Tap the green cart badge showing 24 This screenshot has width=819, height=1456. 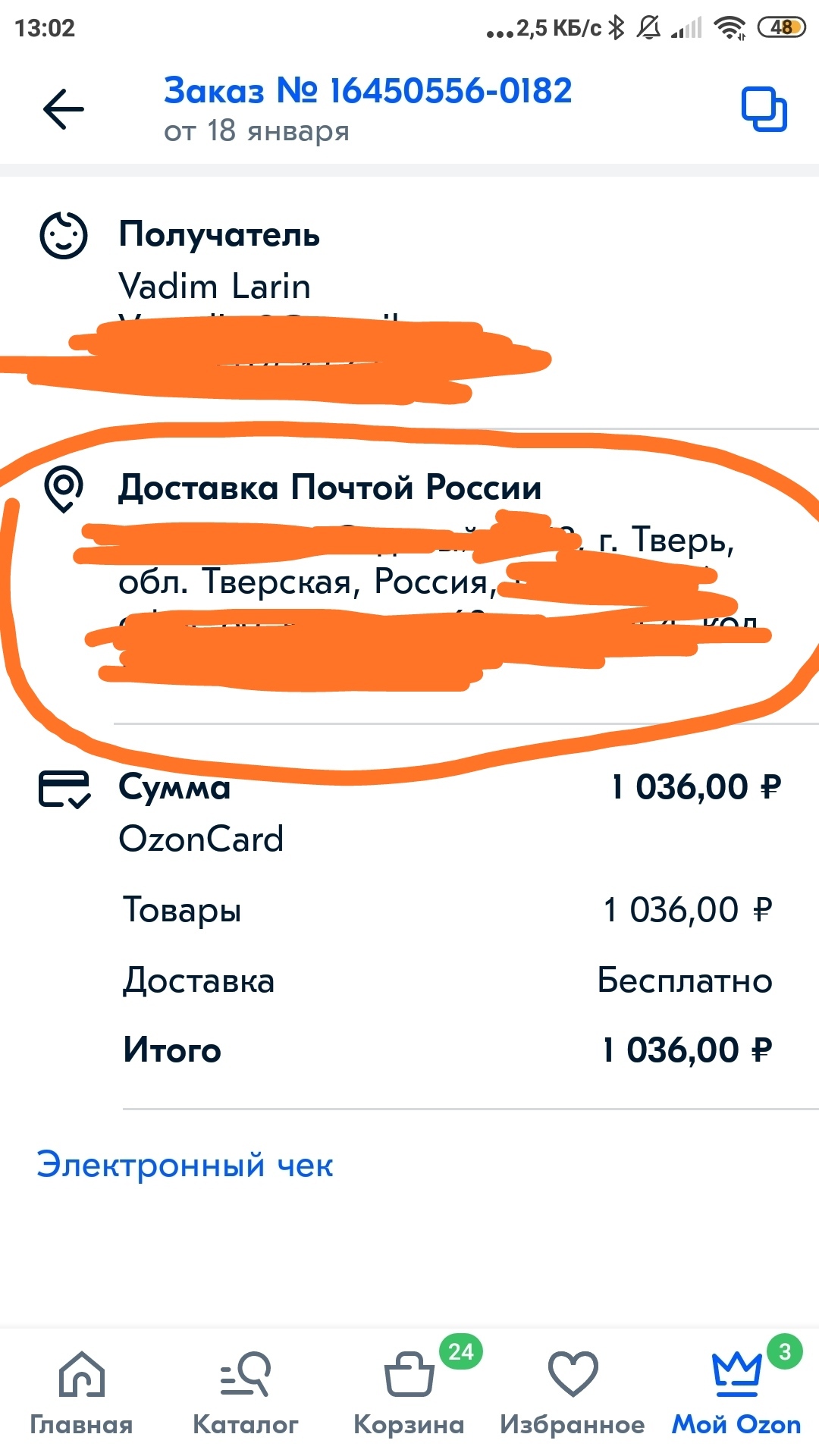461,1351
